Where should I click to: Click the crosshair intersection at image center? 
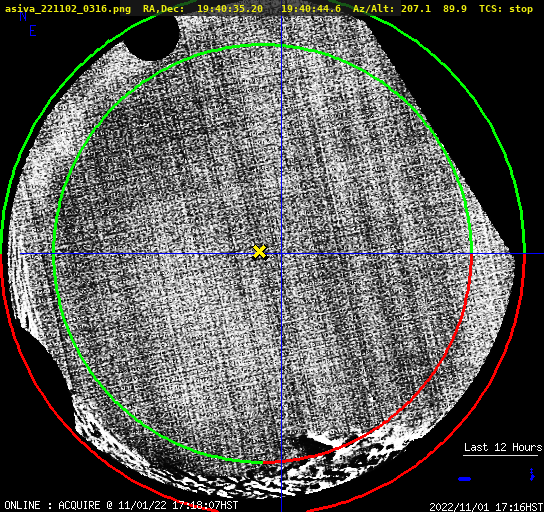[281, 254]
